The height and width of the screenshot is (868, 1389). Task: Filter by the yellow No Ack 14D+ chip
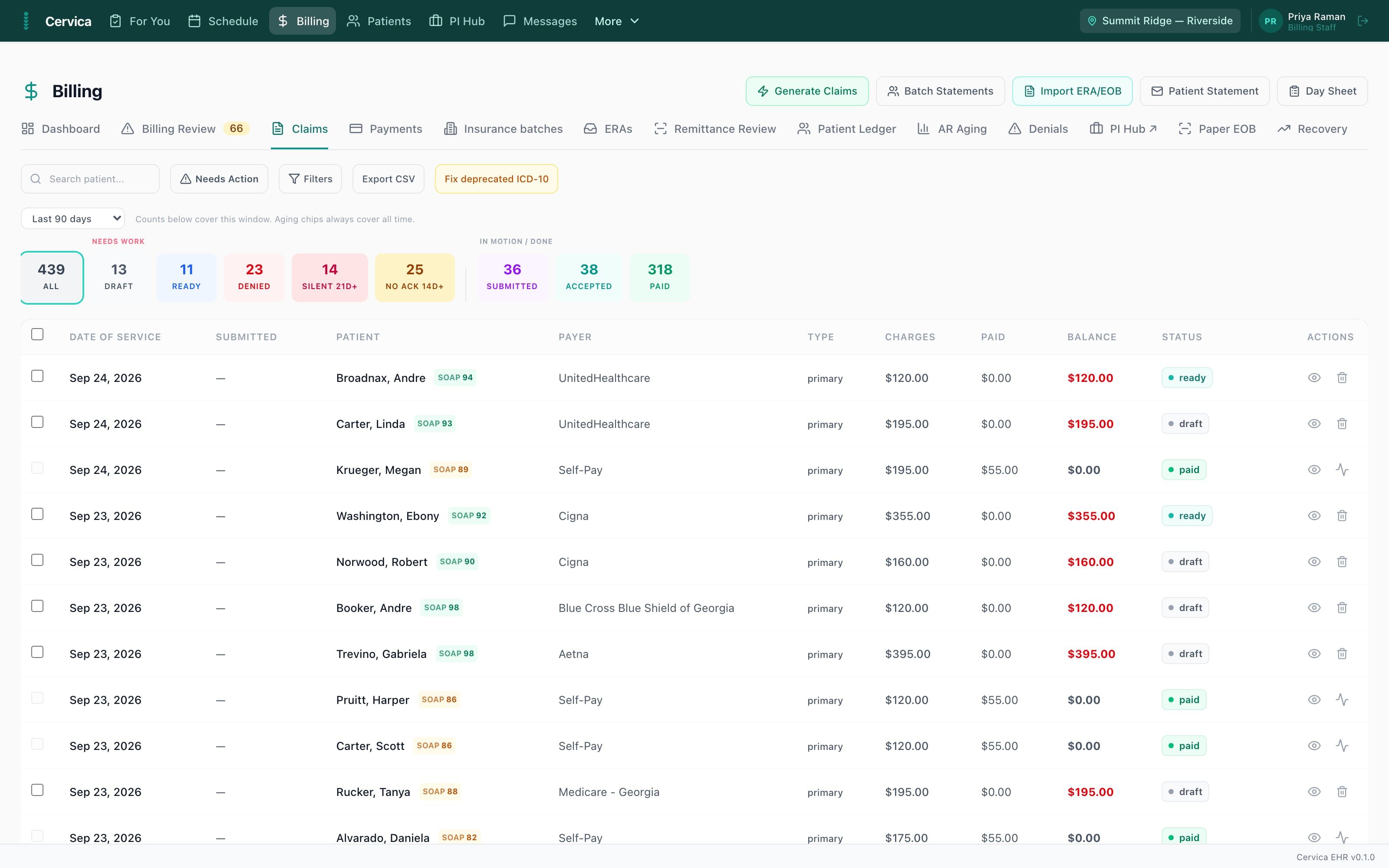point(415,277)
